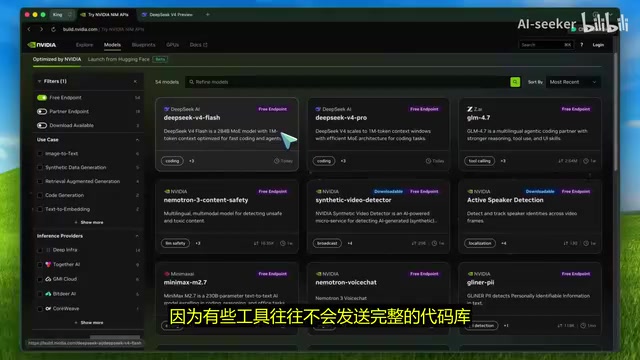Click the GMI Cloud provider logo
The image size is (640, 360).
pos(48,279)
